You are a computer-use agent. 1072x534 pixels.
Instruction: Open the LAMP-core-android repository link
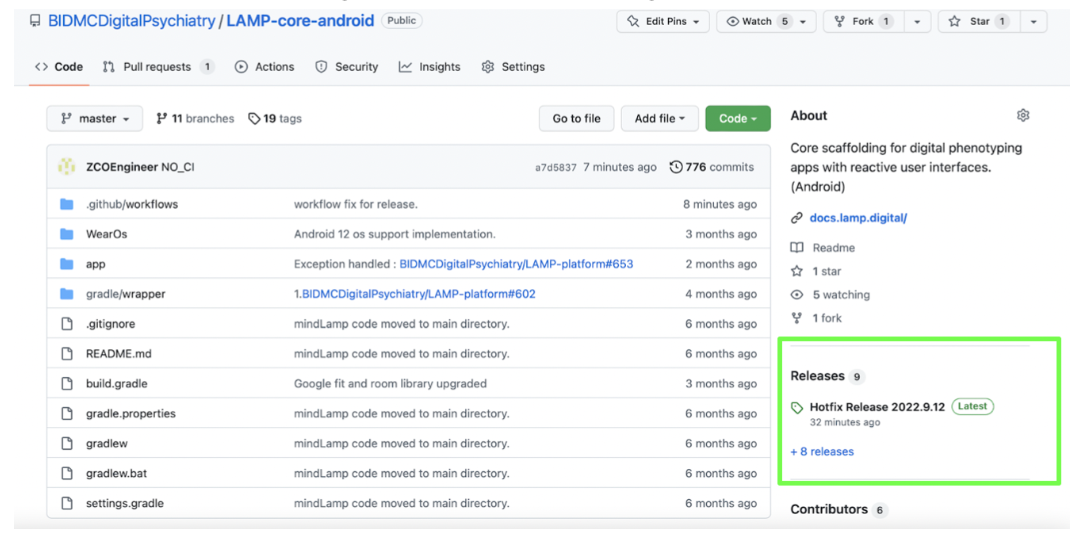tap(300, 21)
